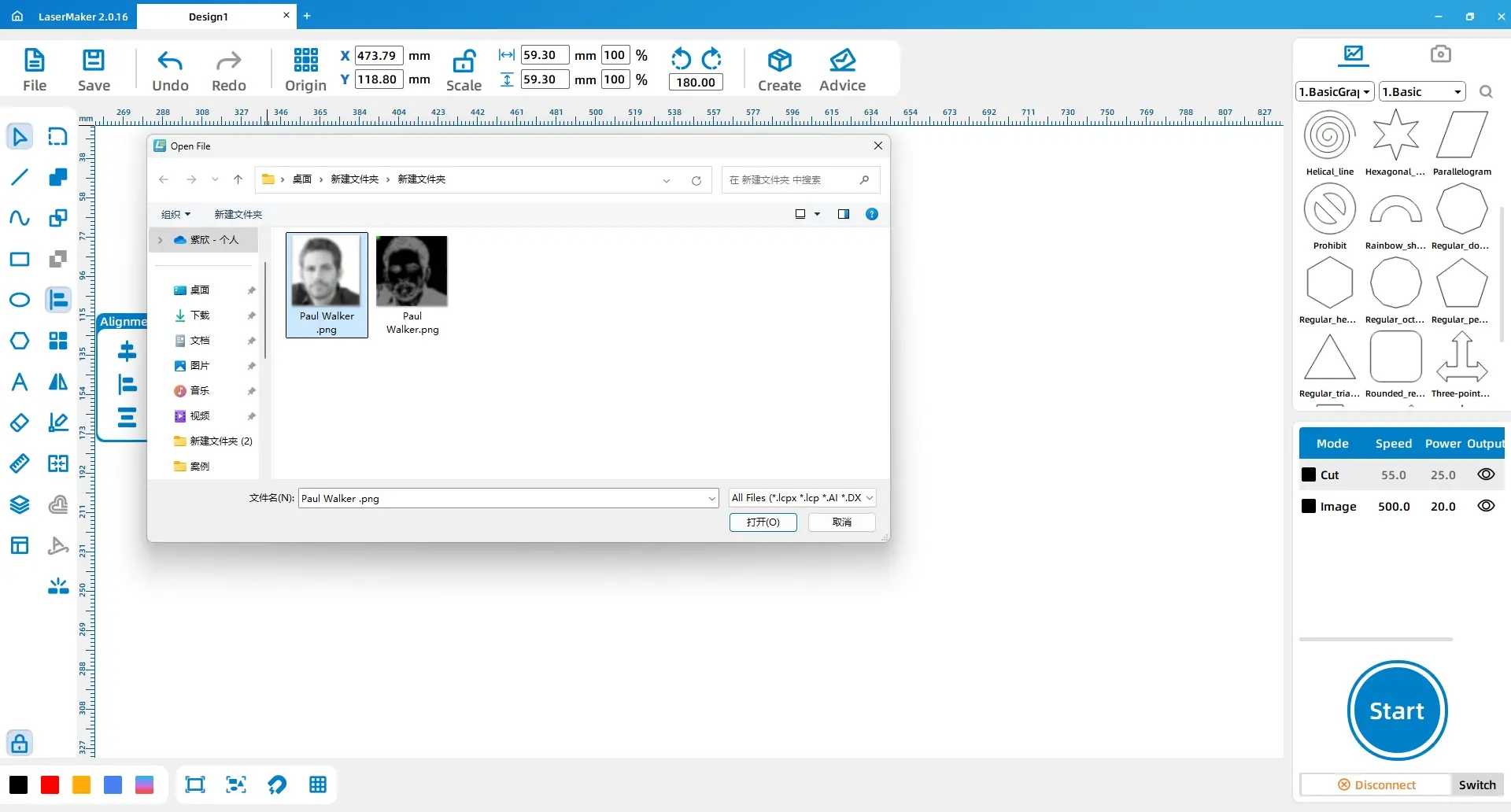
Task: Undo the last action
Action: click(x=170, y=69)
